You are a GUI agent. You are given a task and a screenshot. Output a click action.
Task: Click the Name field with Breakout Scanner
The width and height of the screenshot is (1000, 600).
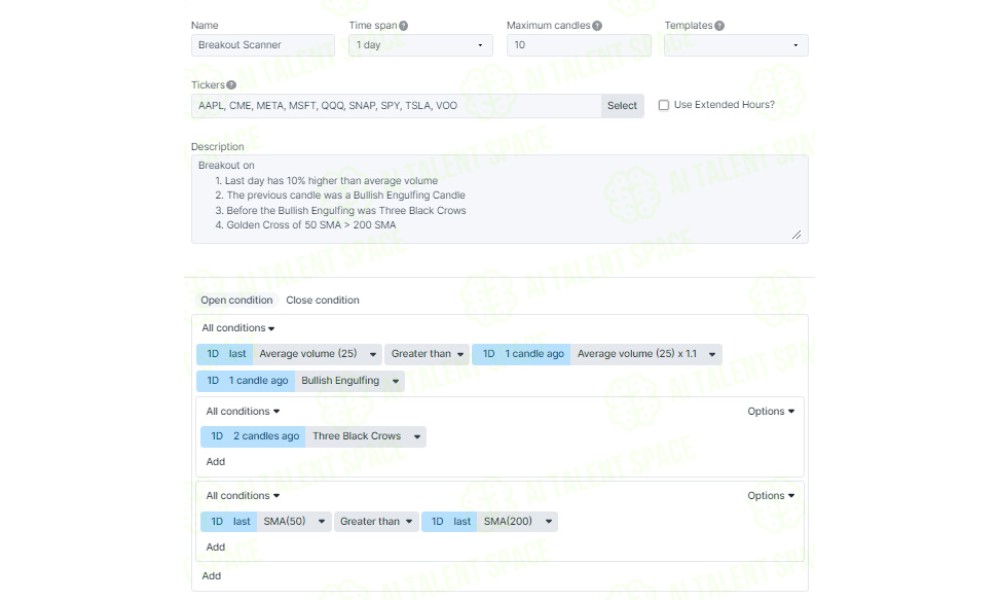tap(263, 45)
